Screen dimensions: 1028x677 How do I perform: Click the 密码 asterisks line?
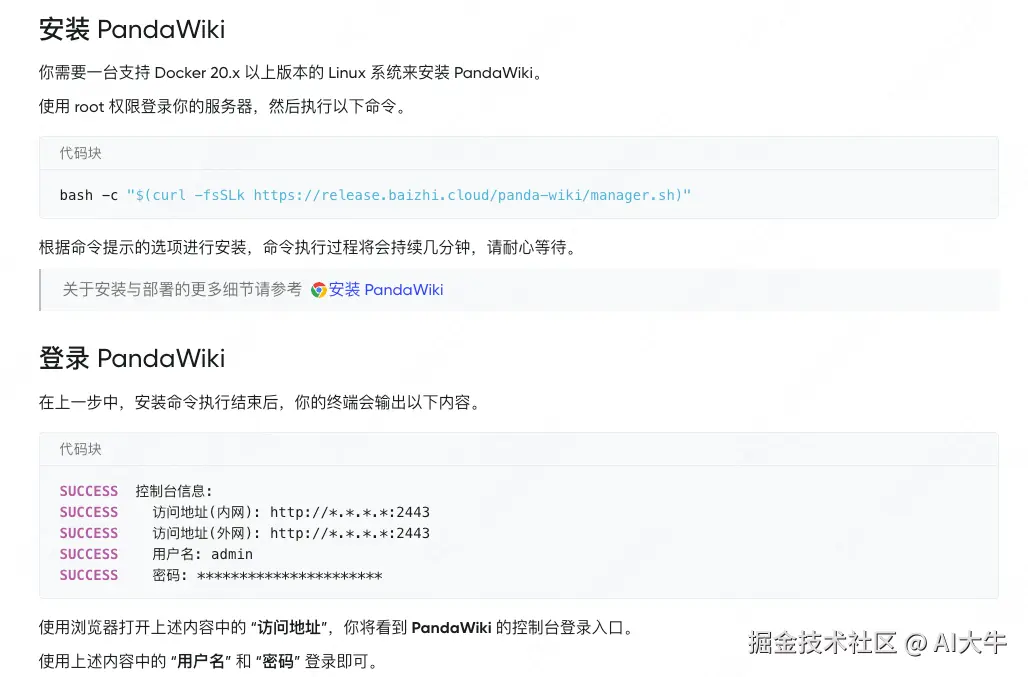(x=221, y=575)
